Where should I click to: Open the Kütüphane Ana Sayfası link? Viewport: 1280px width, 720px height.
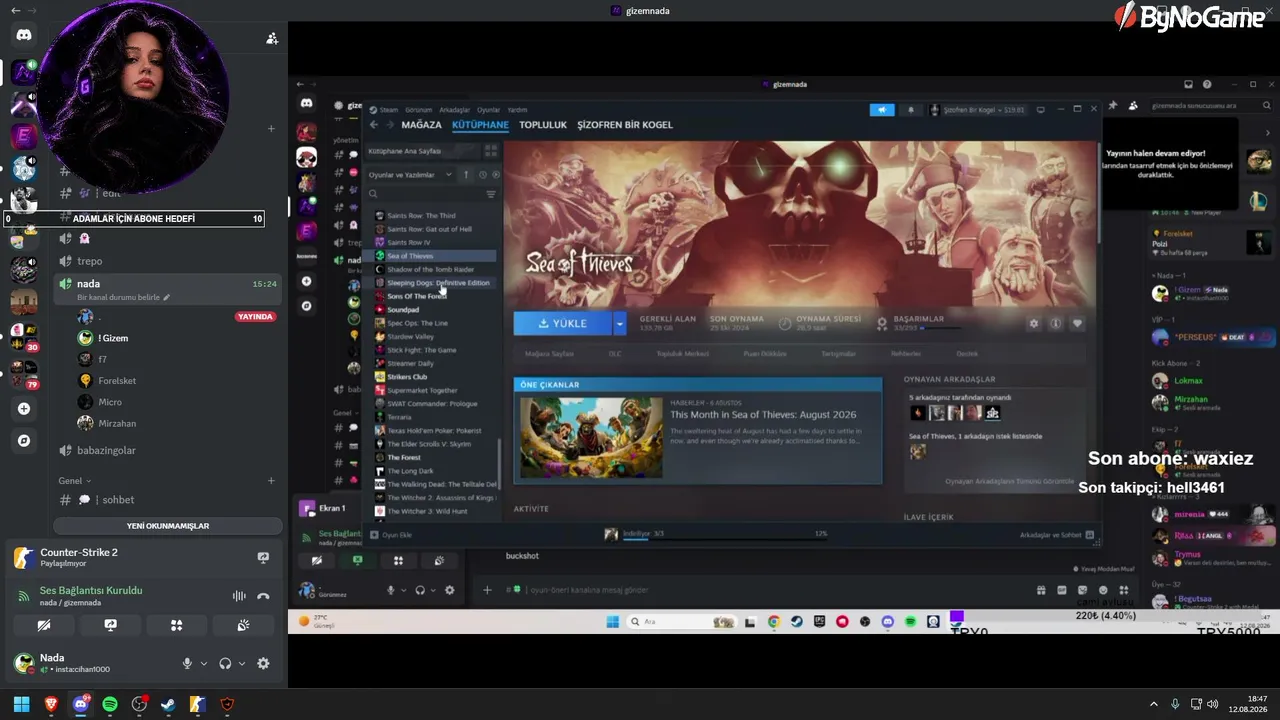tap(404, 151)
